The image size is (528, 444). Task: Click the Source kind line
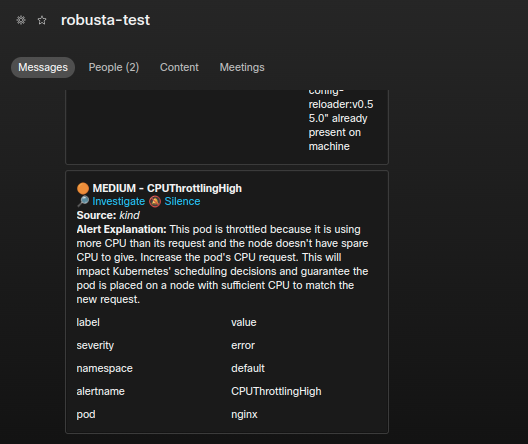pyautogui.click(x=108, y=215)
